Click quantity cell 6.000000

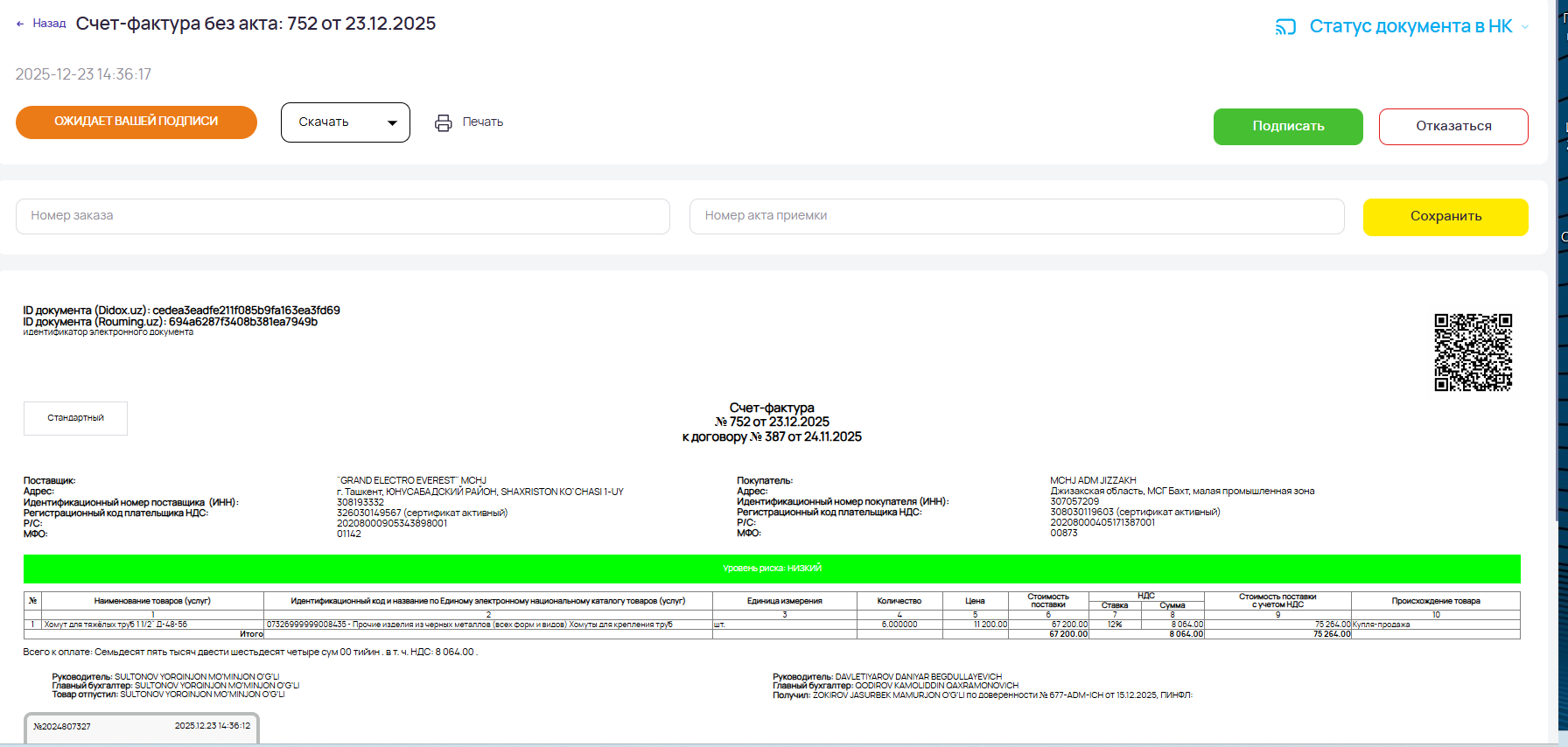[x=899, y=625]
